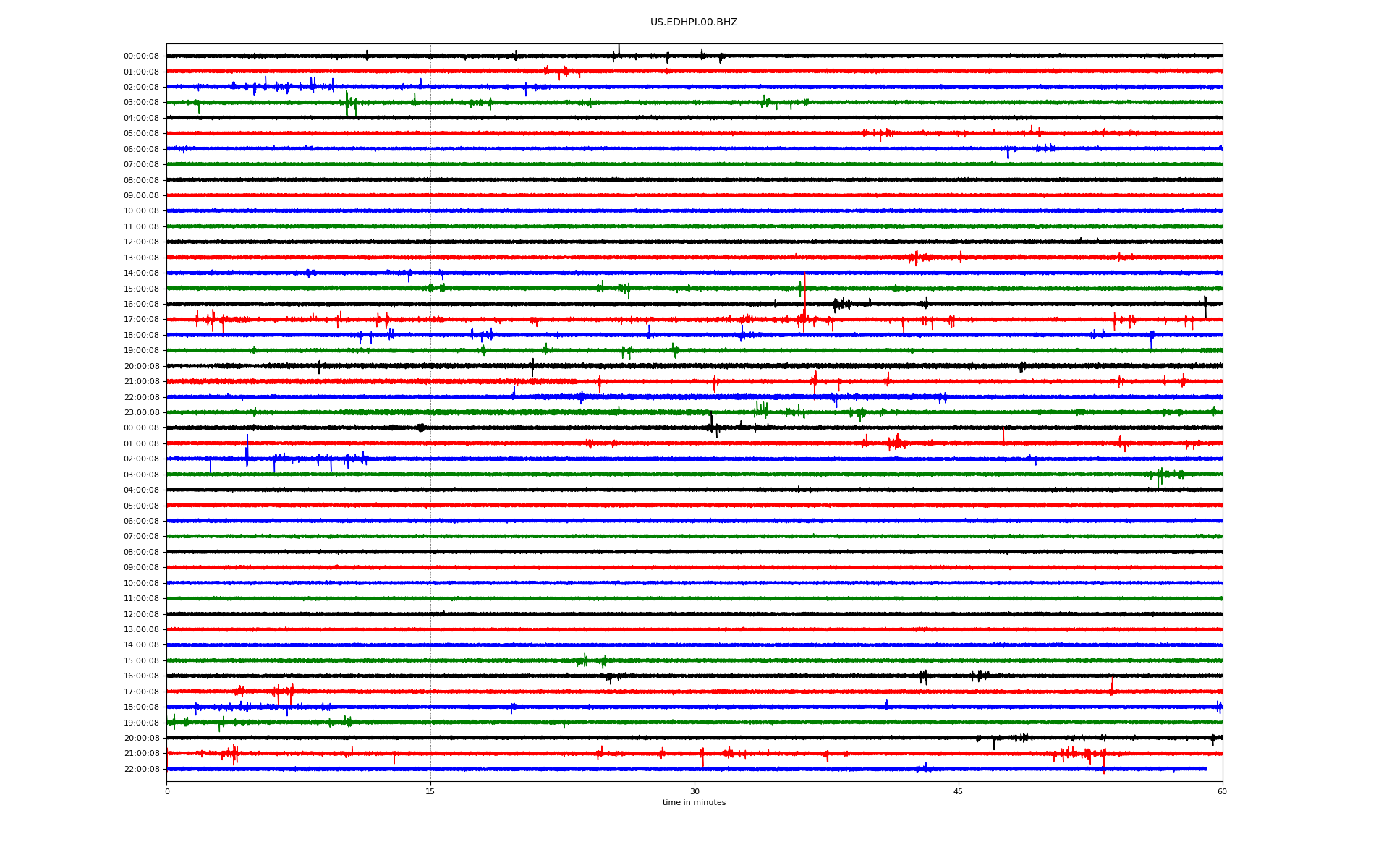Click the 'time in minutes' axis label
1389x868 pixels.
[x=694, y=802]
